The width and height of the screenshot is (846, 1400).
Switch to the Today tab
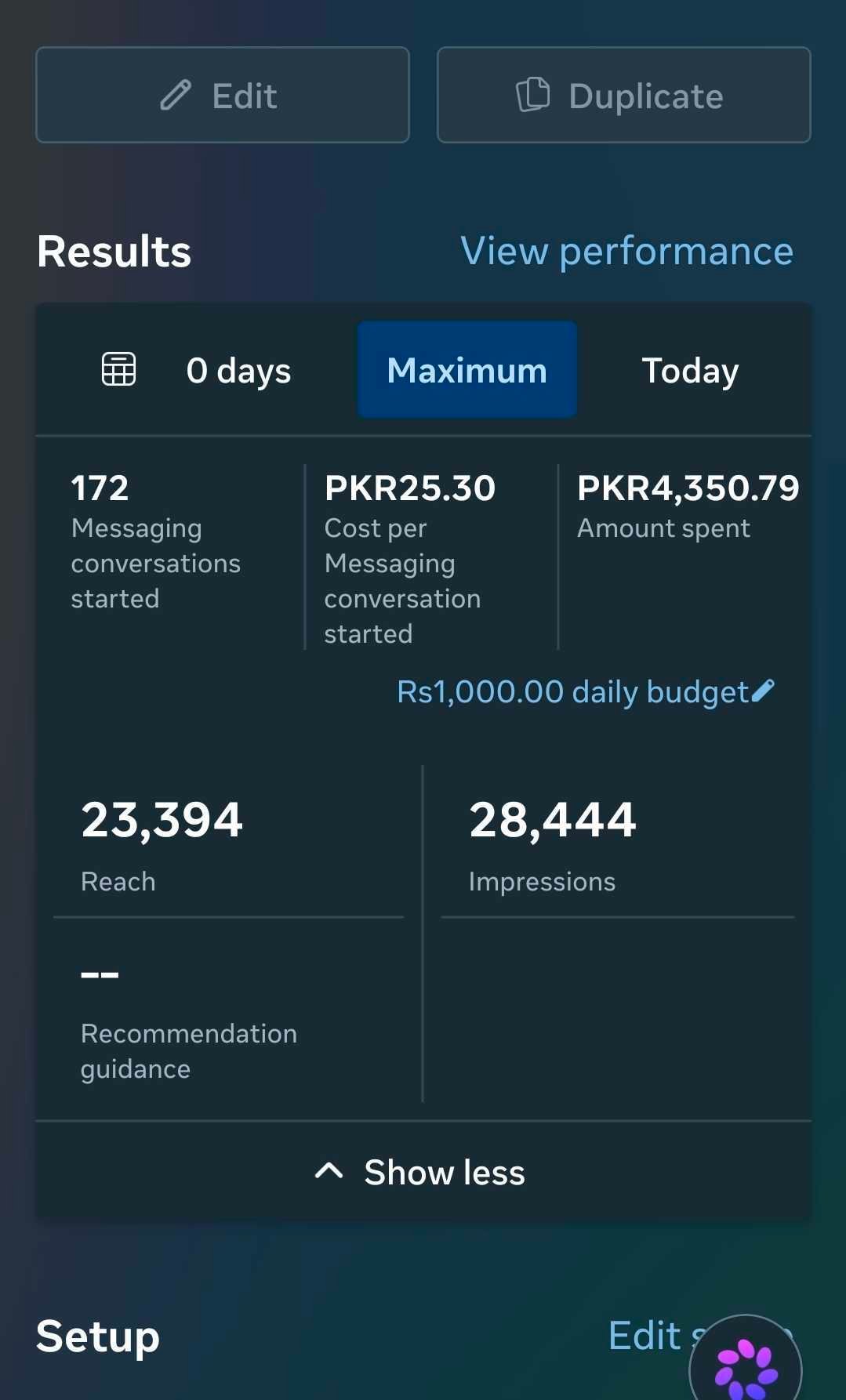click(690, 371)
